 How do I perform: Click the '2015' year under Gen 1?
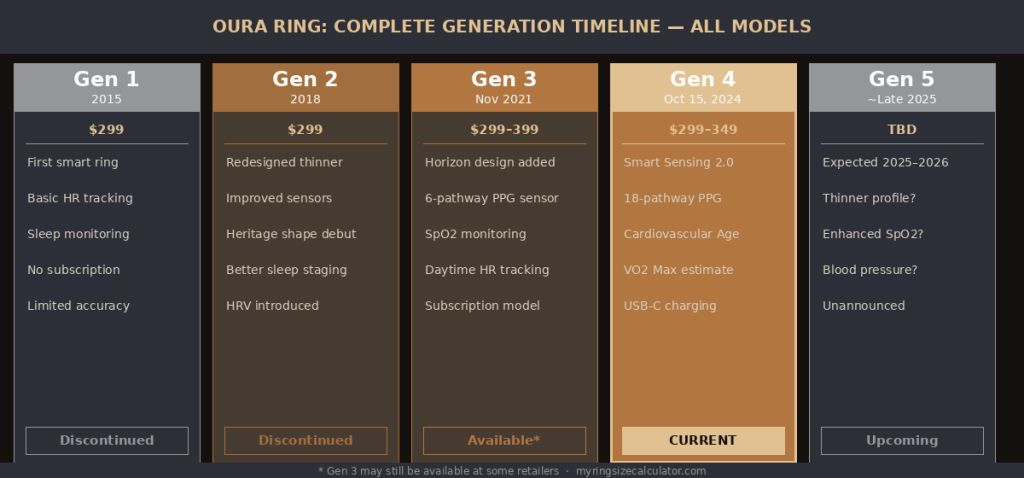(x=106, y=99)
